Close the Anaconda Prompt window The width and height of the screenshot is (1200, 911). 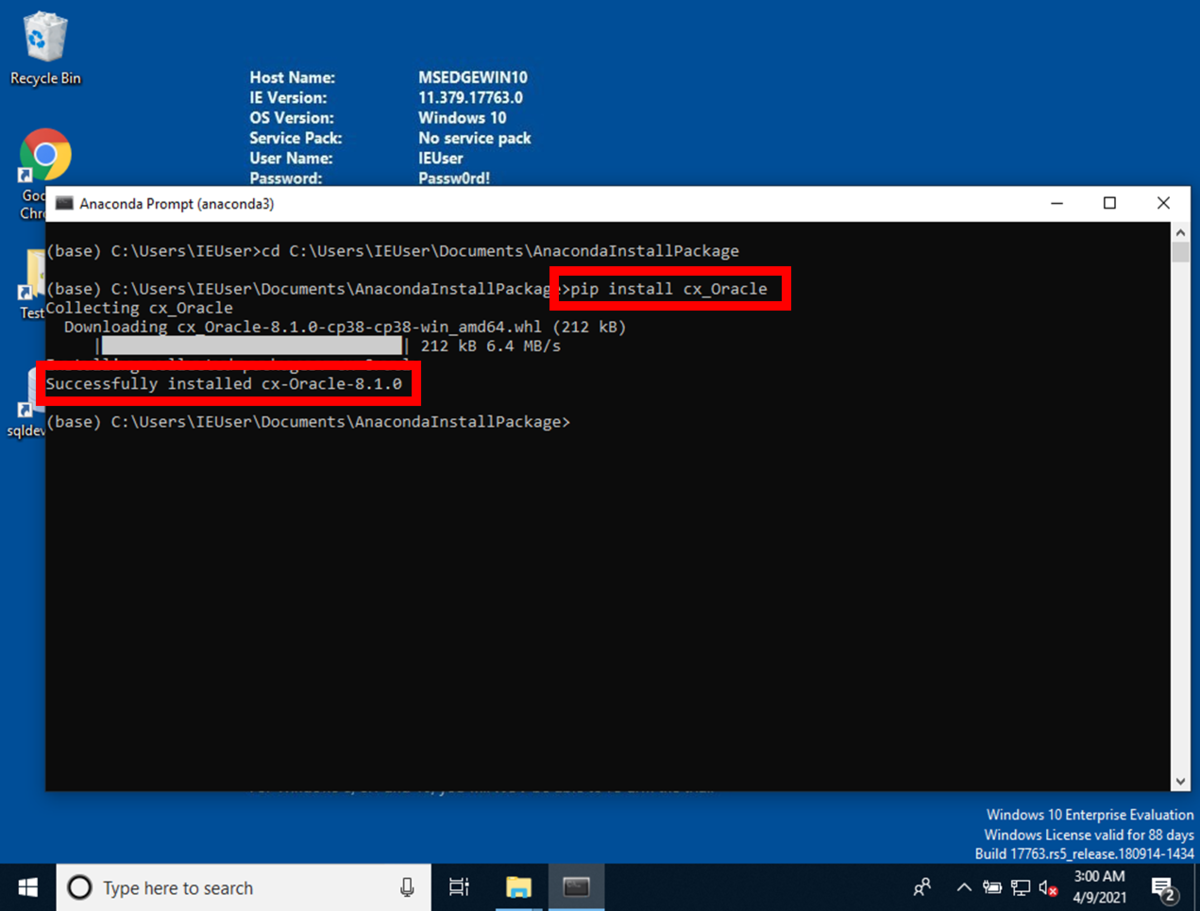click(x=1163, y=203)
